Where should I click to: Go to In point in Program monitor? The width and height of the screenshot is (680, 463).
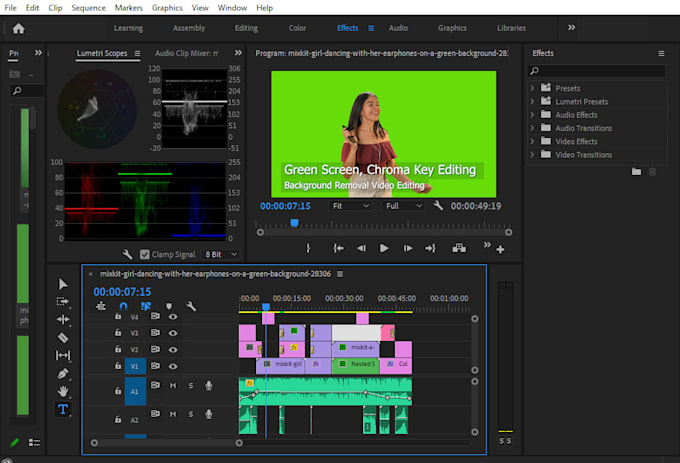pyautogui.click(x=338, y=248)
